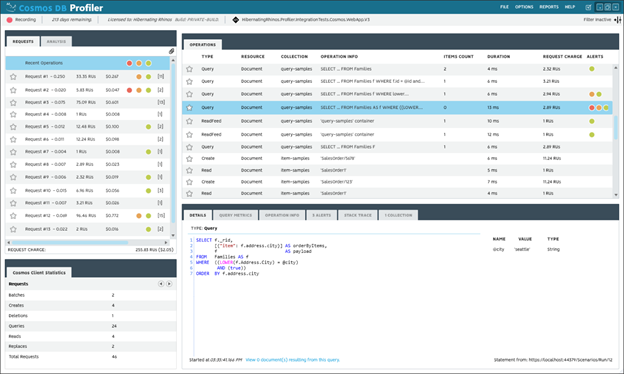
Task: Star Request #11 in the requests list
Action: 13,203
